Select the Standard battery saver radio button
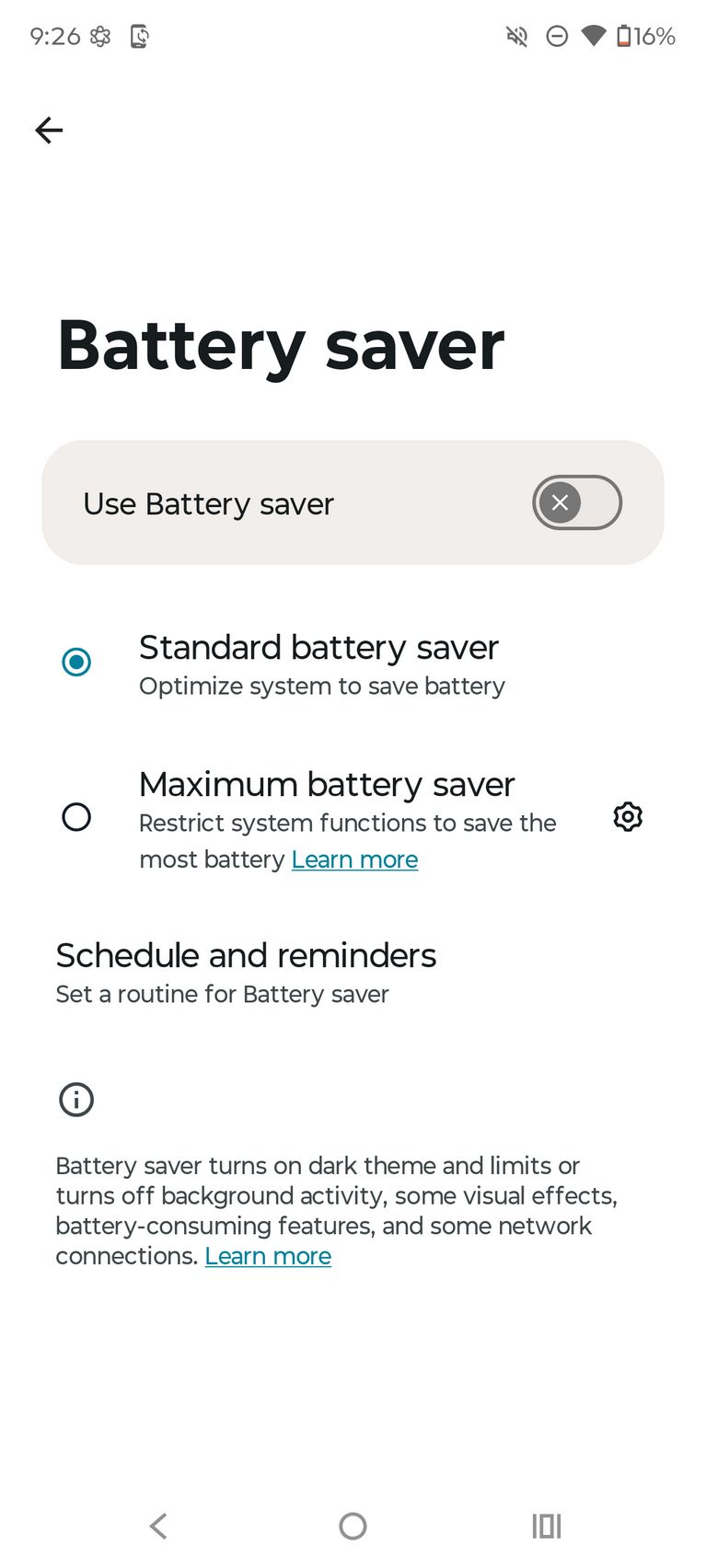 (x=76, y=662)
